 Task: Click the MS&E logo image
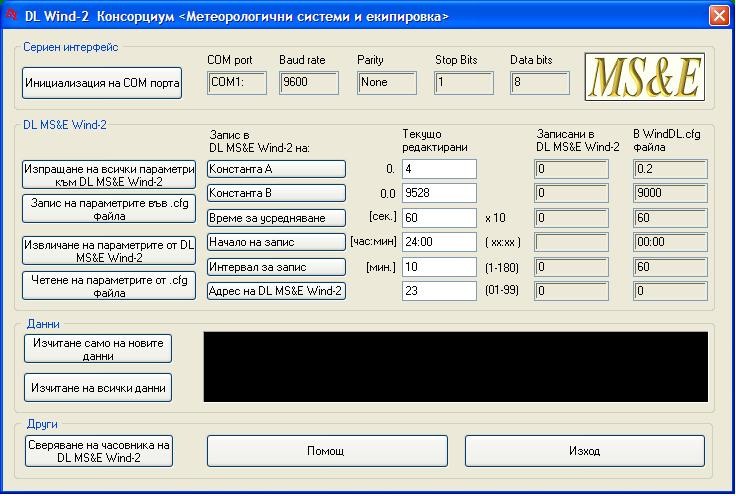tap(645, 77)
